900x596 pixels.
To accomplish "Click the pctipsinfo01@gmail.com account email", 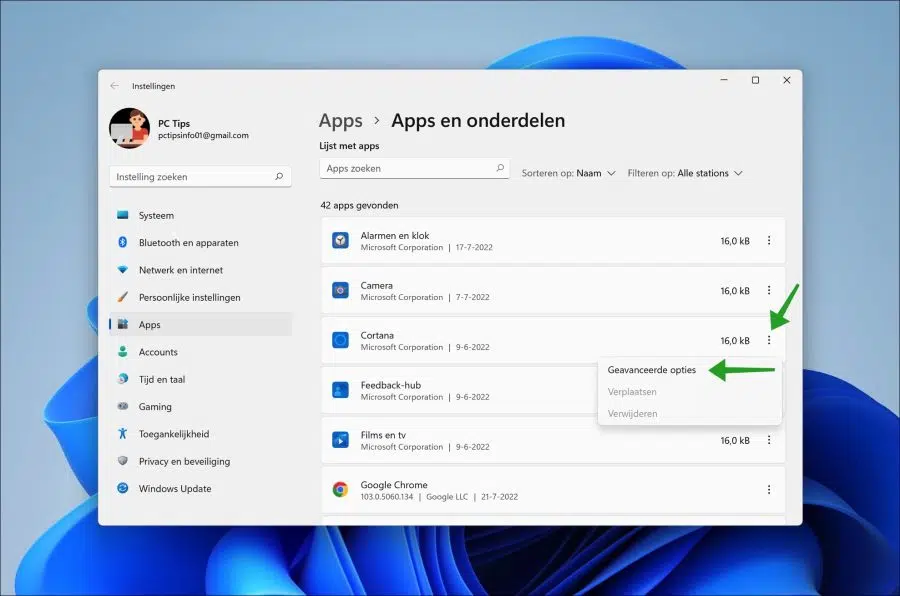I will pyautogui.click(x=203, y=136).
